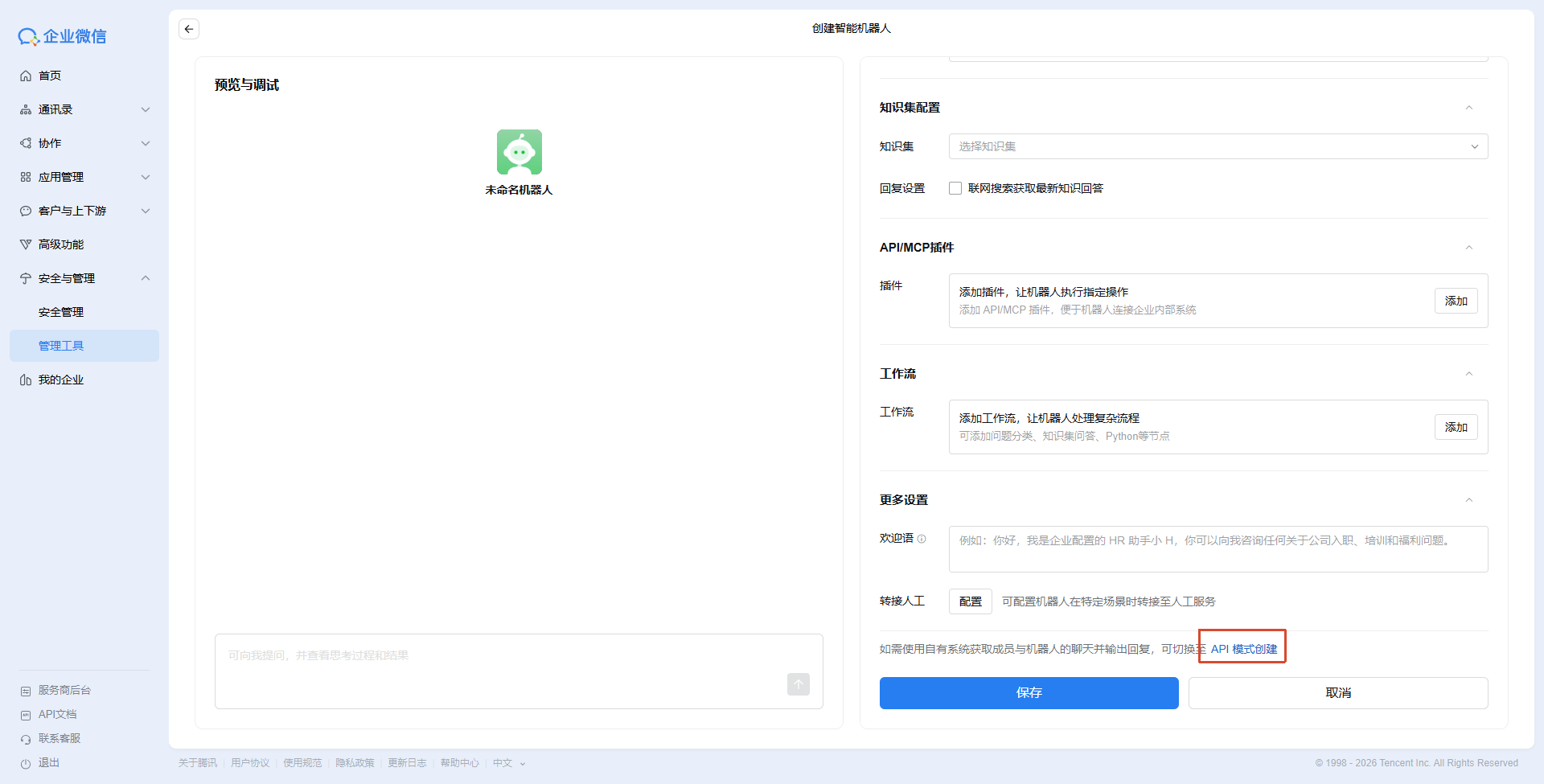Screen dimensions: 1544x784
Task: Click 联系客服 headset icon
Action: pos(26,739)
